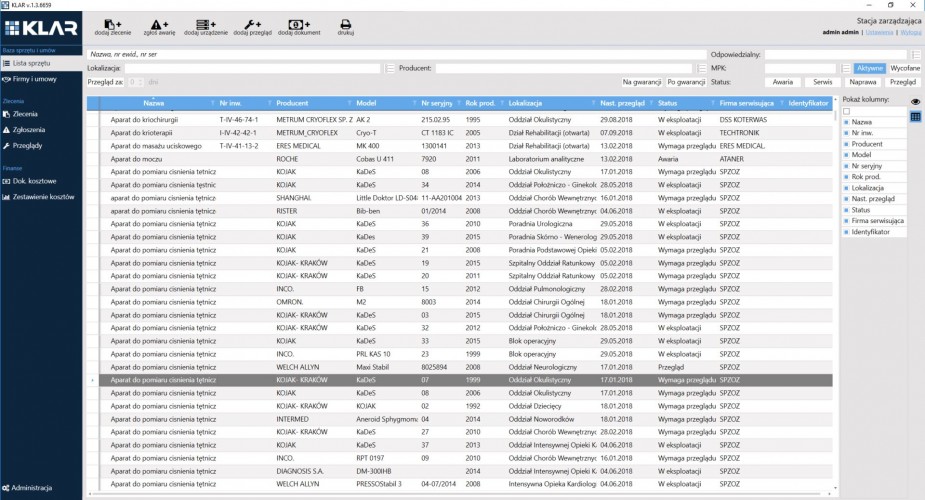Open 'Lista sprzętu' in the sidebar
The image size is (925, 500).
coord(41,63)
